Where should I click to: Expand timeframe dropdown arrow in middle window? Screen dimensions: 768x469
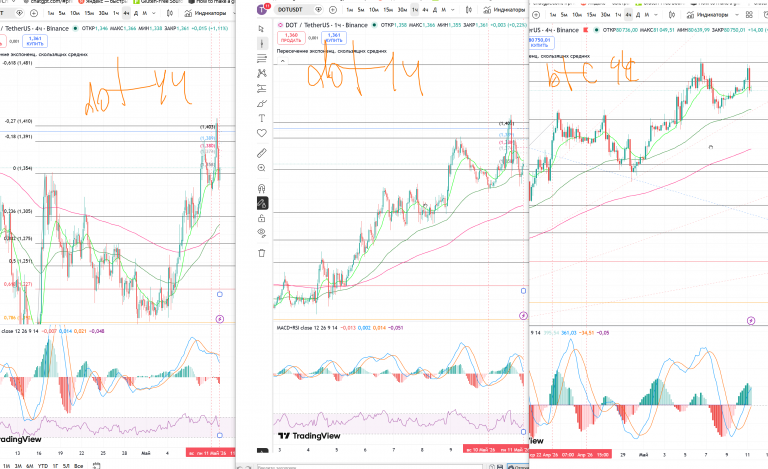[453, 9]
